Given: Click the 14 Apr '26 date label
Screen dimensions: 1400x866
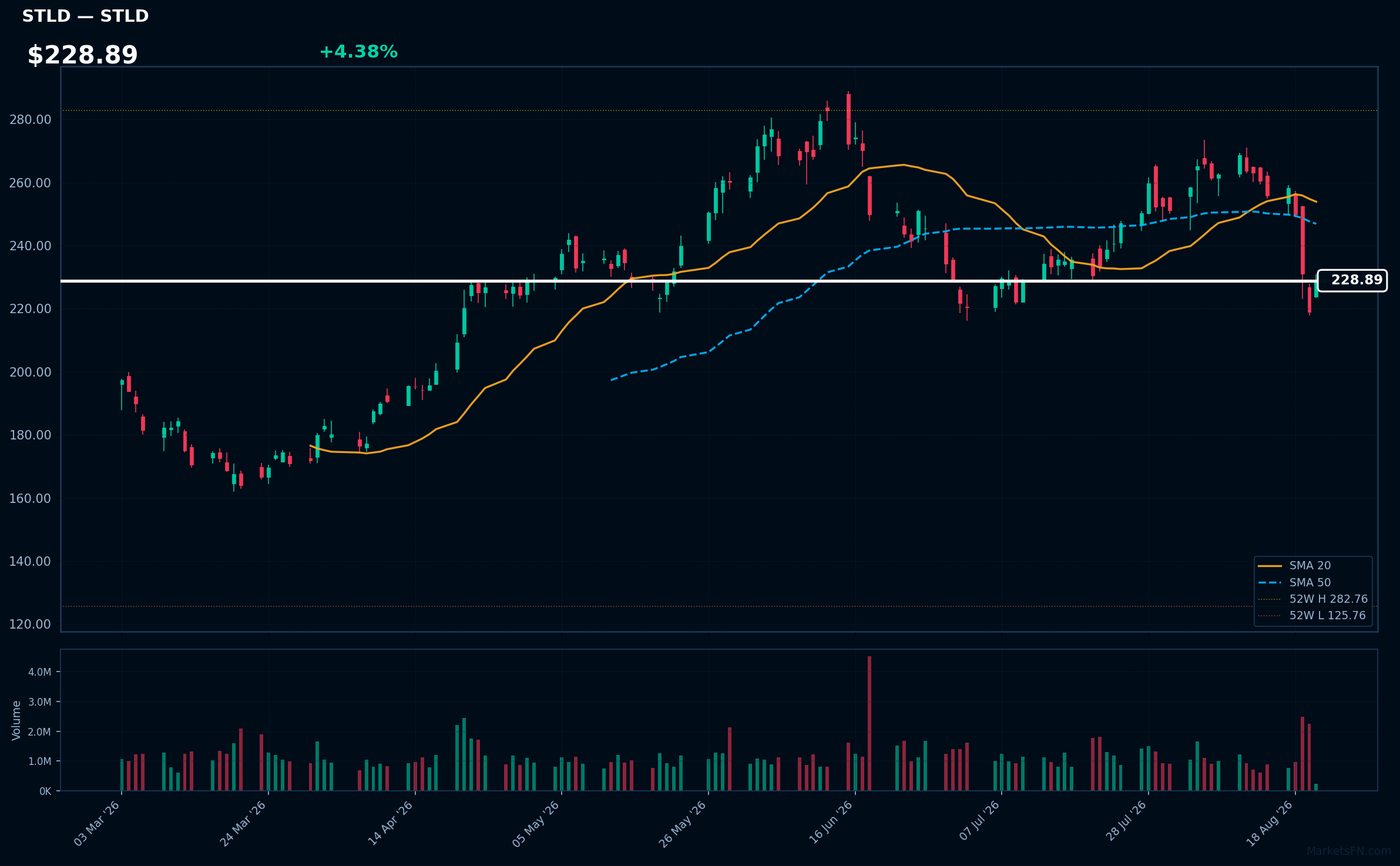Looking at the screenshot, I should 391,824.
